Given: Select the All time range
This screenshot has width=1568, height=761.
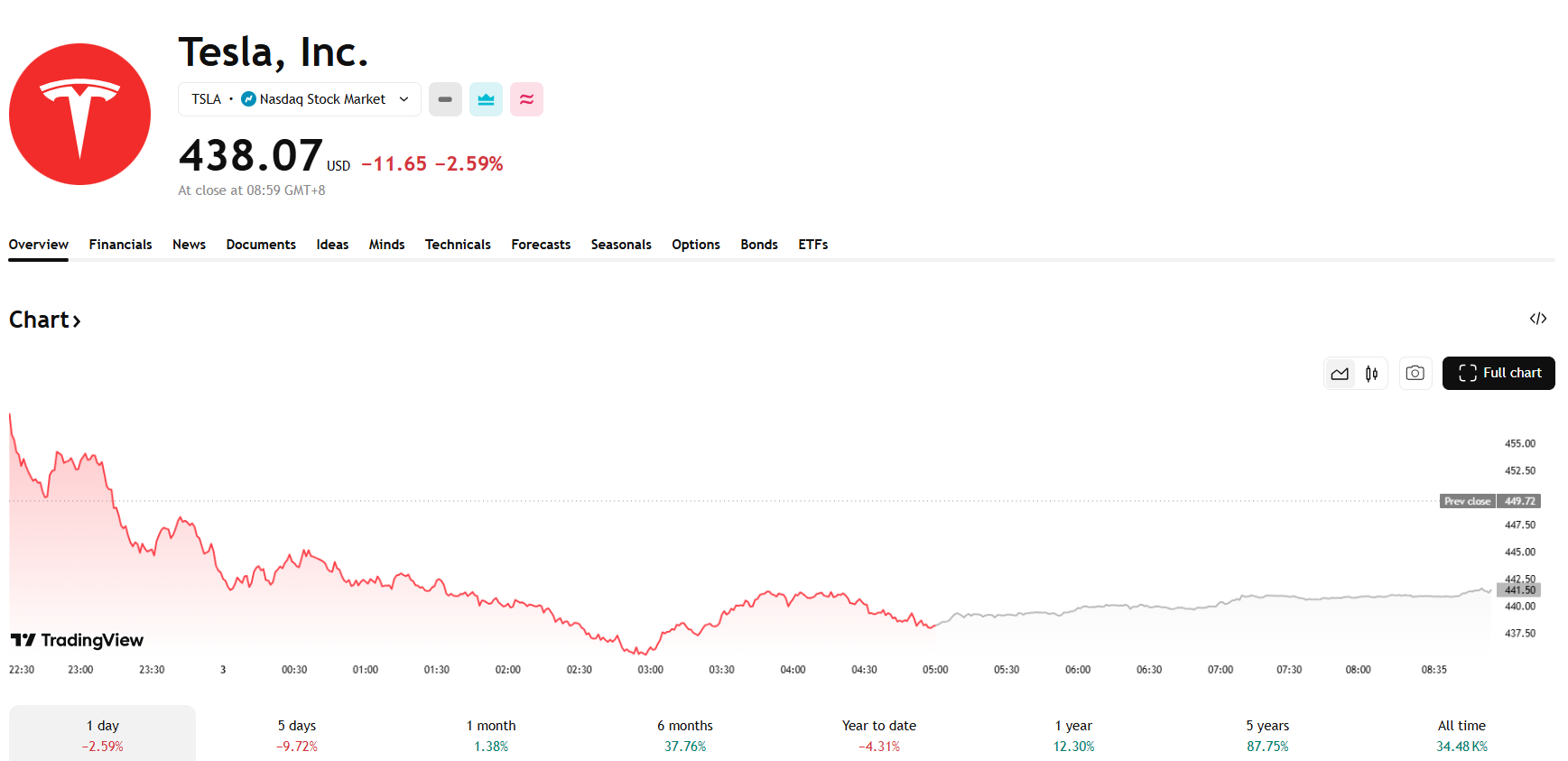Looking at the screenshot, I should click(1461, 735).
